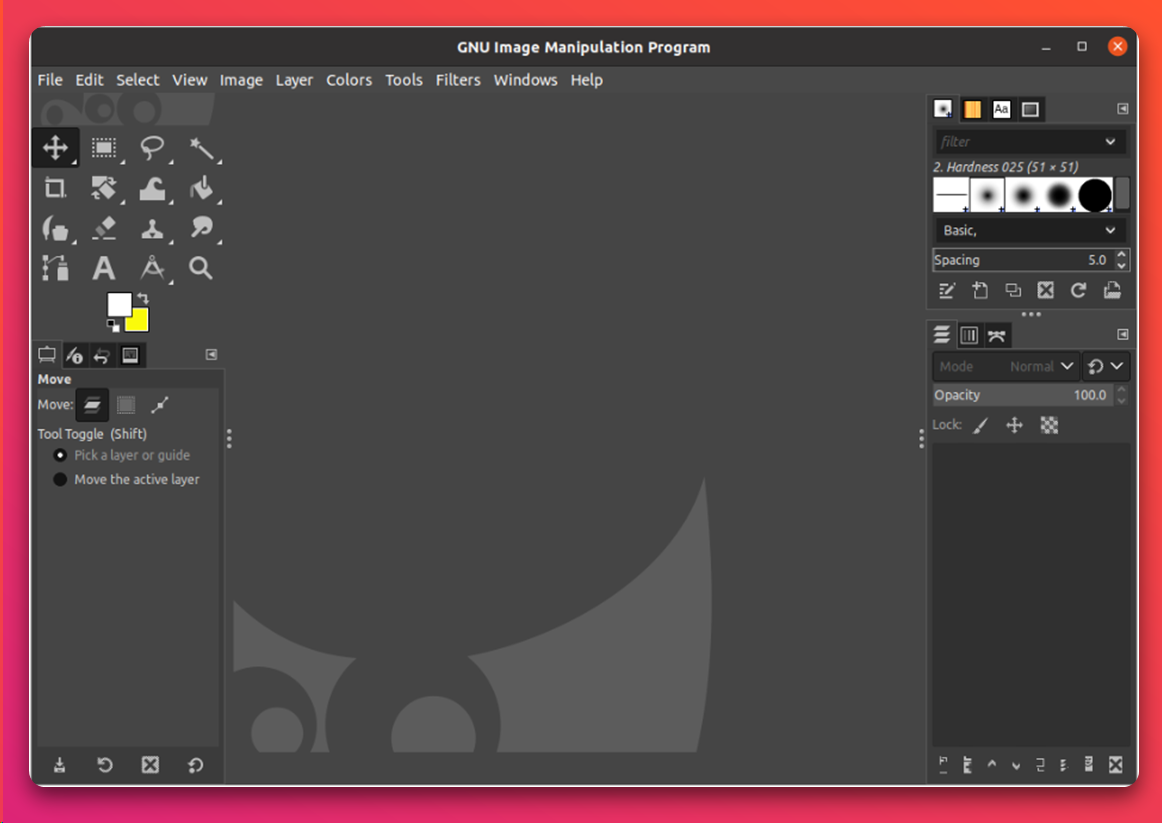
Task: Select the Eraser tool
Action: pyautogui.click(x=104, y=228)
